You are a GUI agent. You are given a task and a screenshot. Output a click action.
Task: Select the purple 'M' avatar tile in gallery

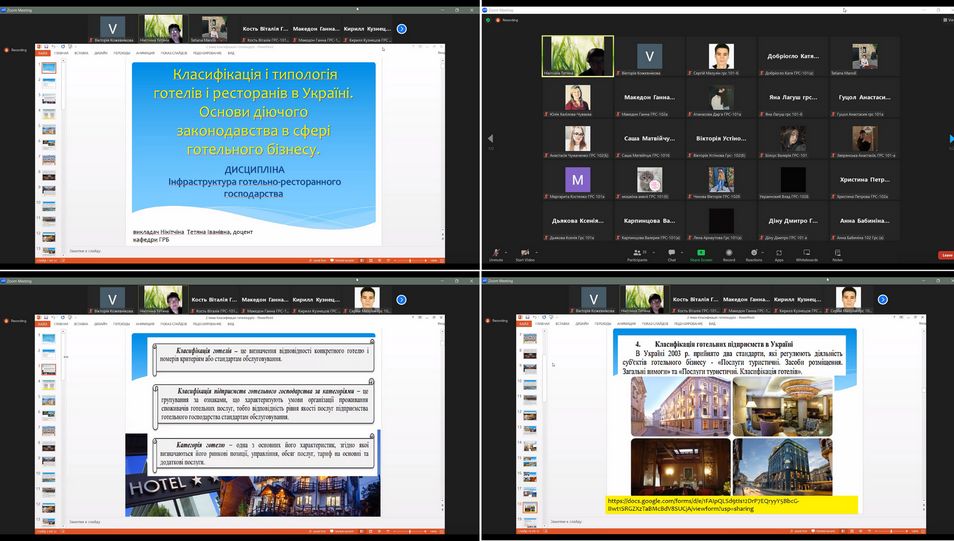(577, 180)
